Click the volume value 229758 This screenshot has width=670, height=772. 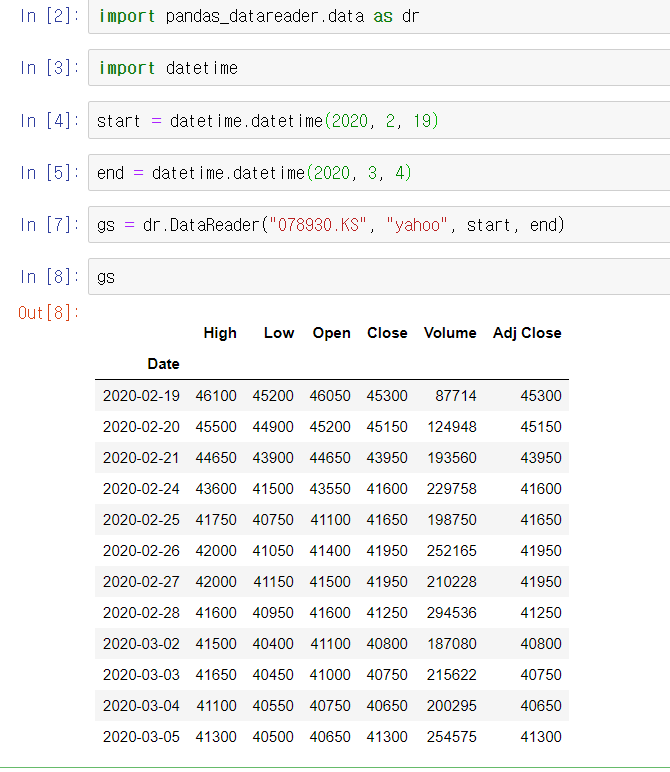[x=452, y=488]
